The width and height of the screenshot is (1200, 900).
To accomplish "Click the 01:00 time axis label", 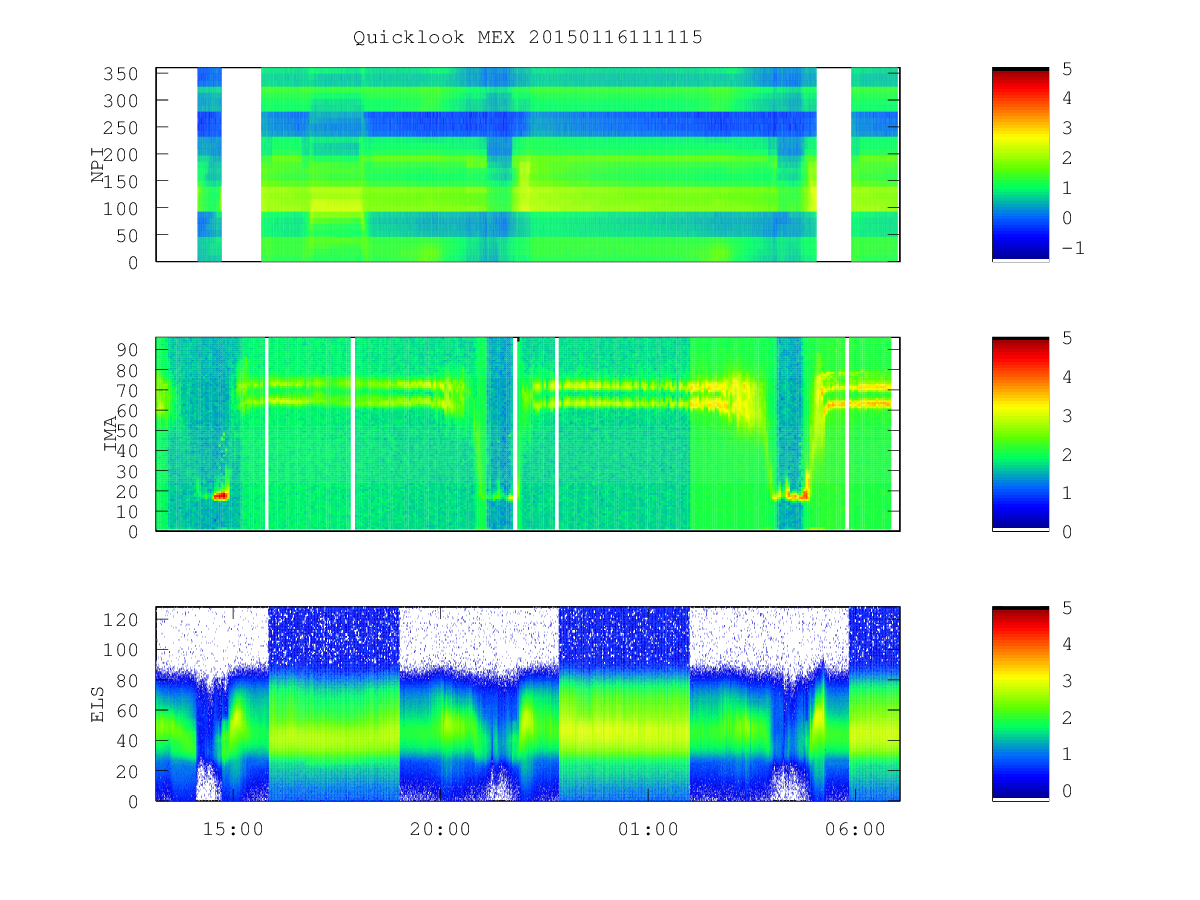I will [x=648, y=829].
